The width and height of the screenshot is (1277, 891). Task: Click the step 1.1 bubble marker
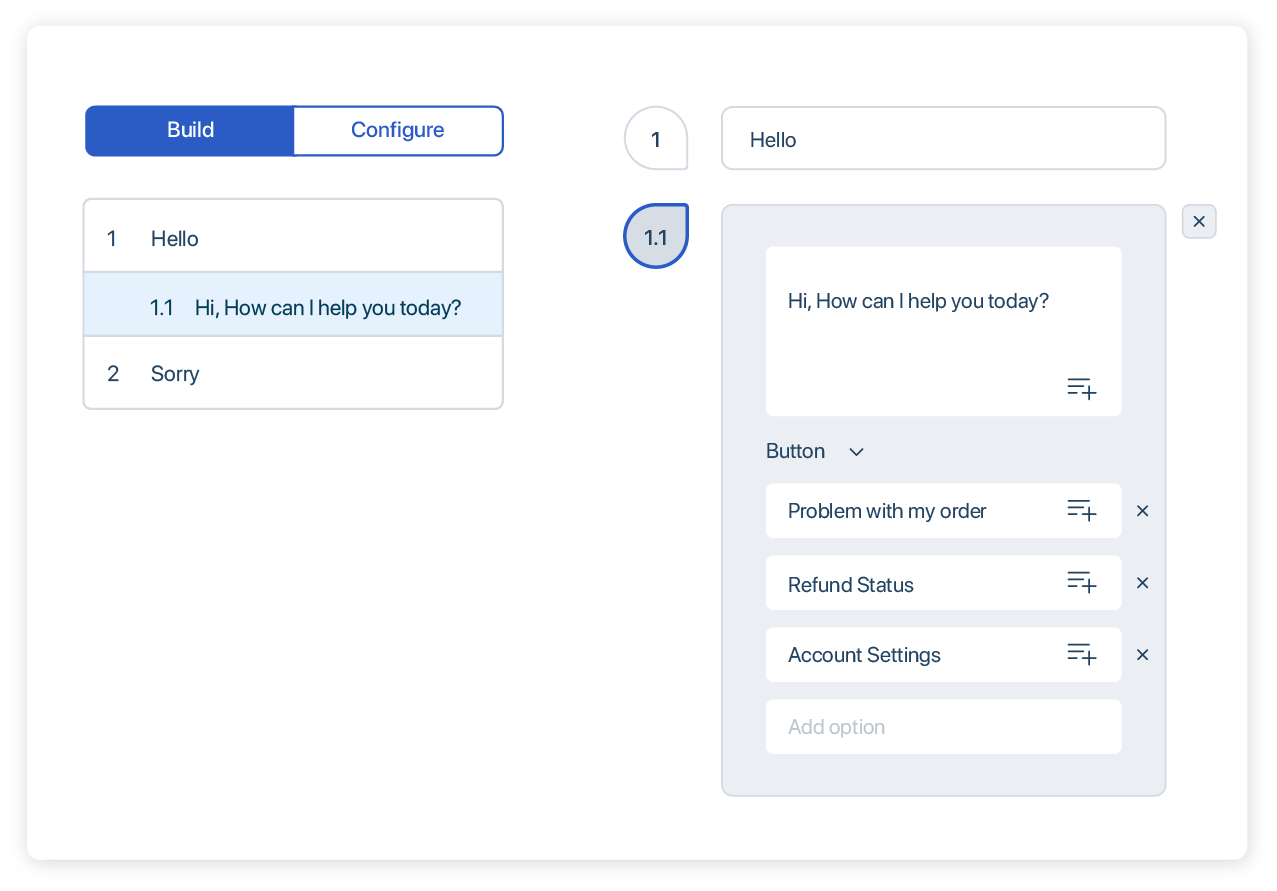(656, 237)
